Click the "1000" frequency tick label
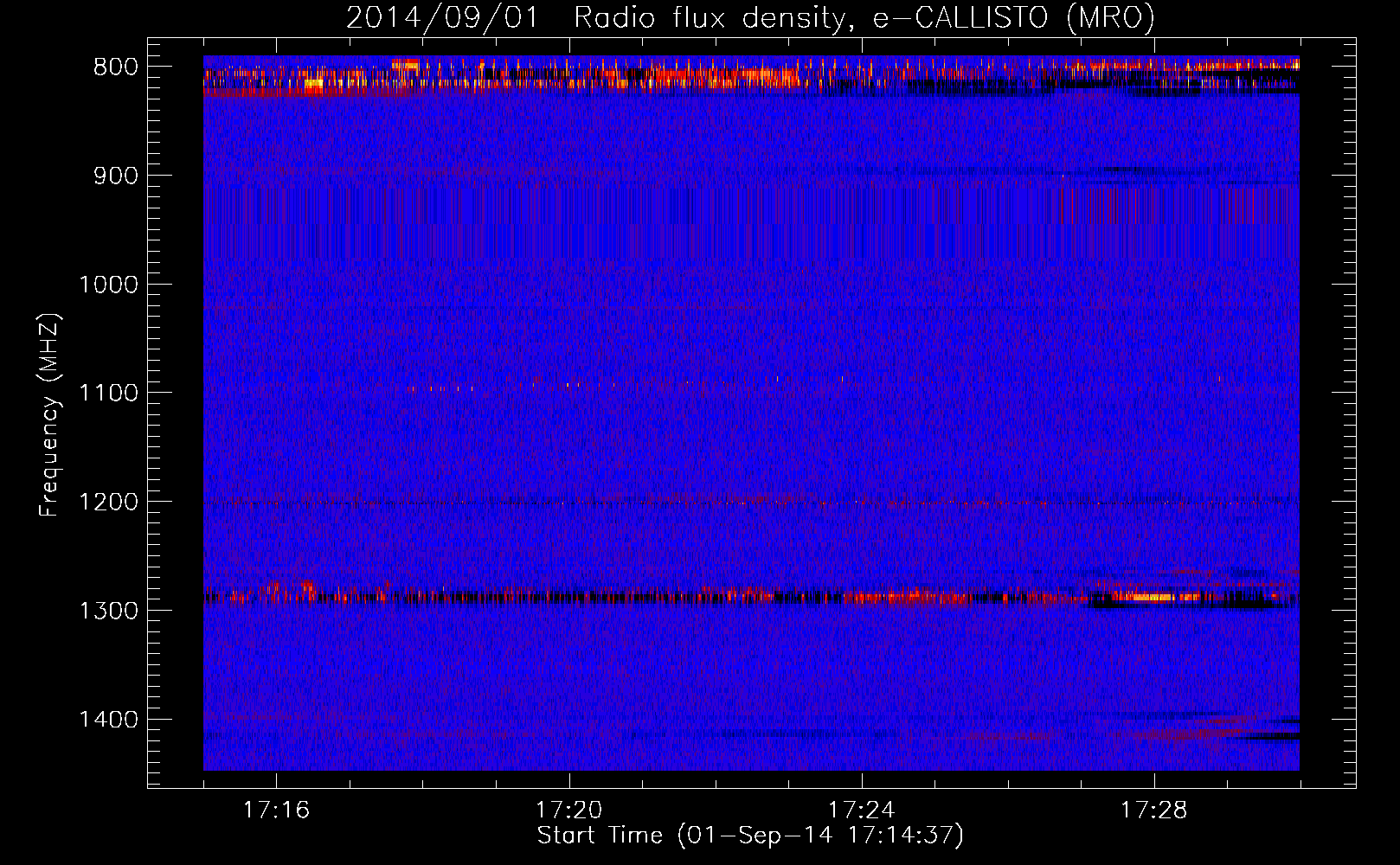Image resolution: width=1400 pixels, height=865 pixels. coord(108,285)
